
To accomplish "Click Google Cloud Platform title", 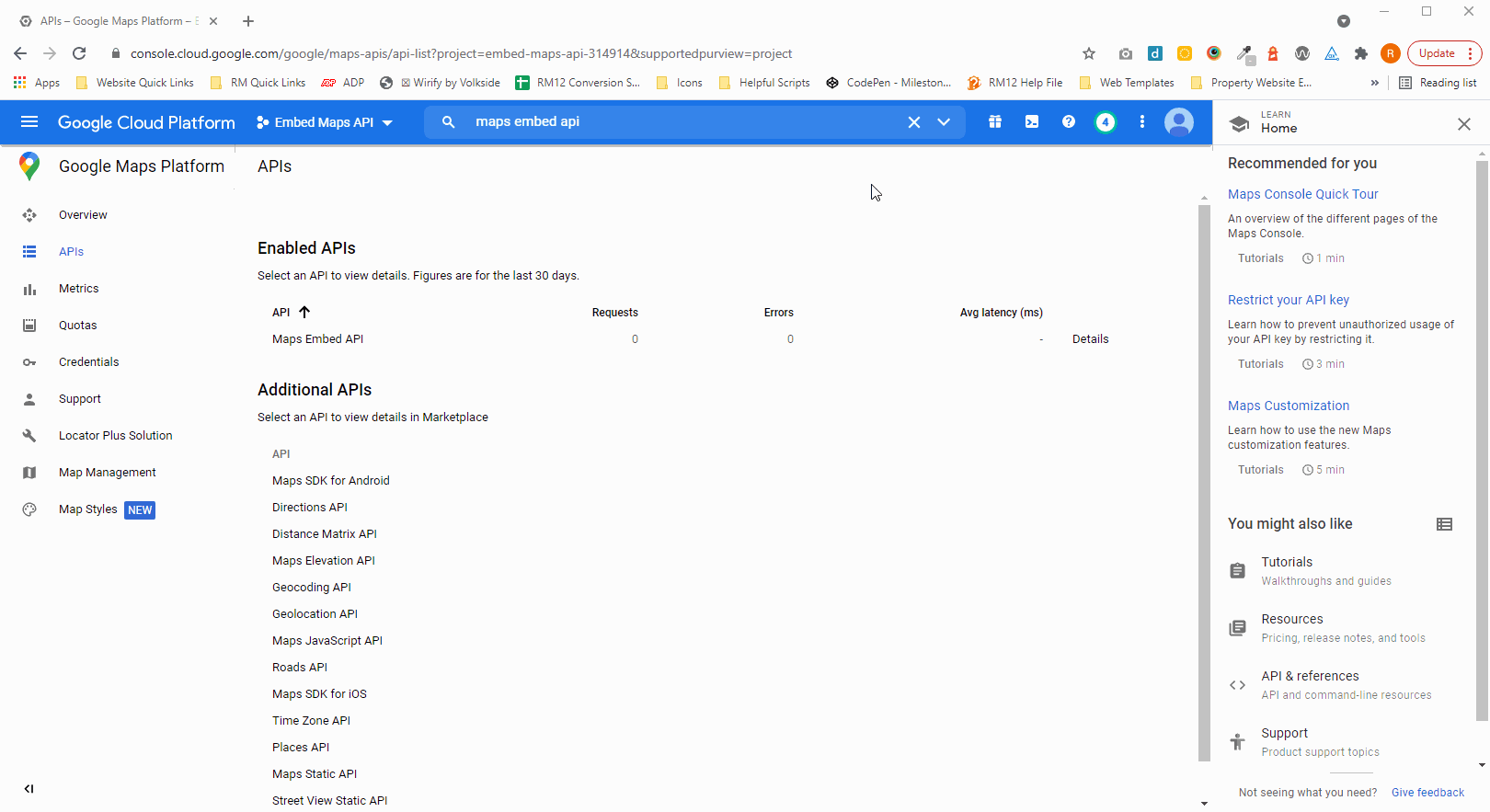I will (x=146, y=122).
